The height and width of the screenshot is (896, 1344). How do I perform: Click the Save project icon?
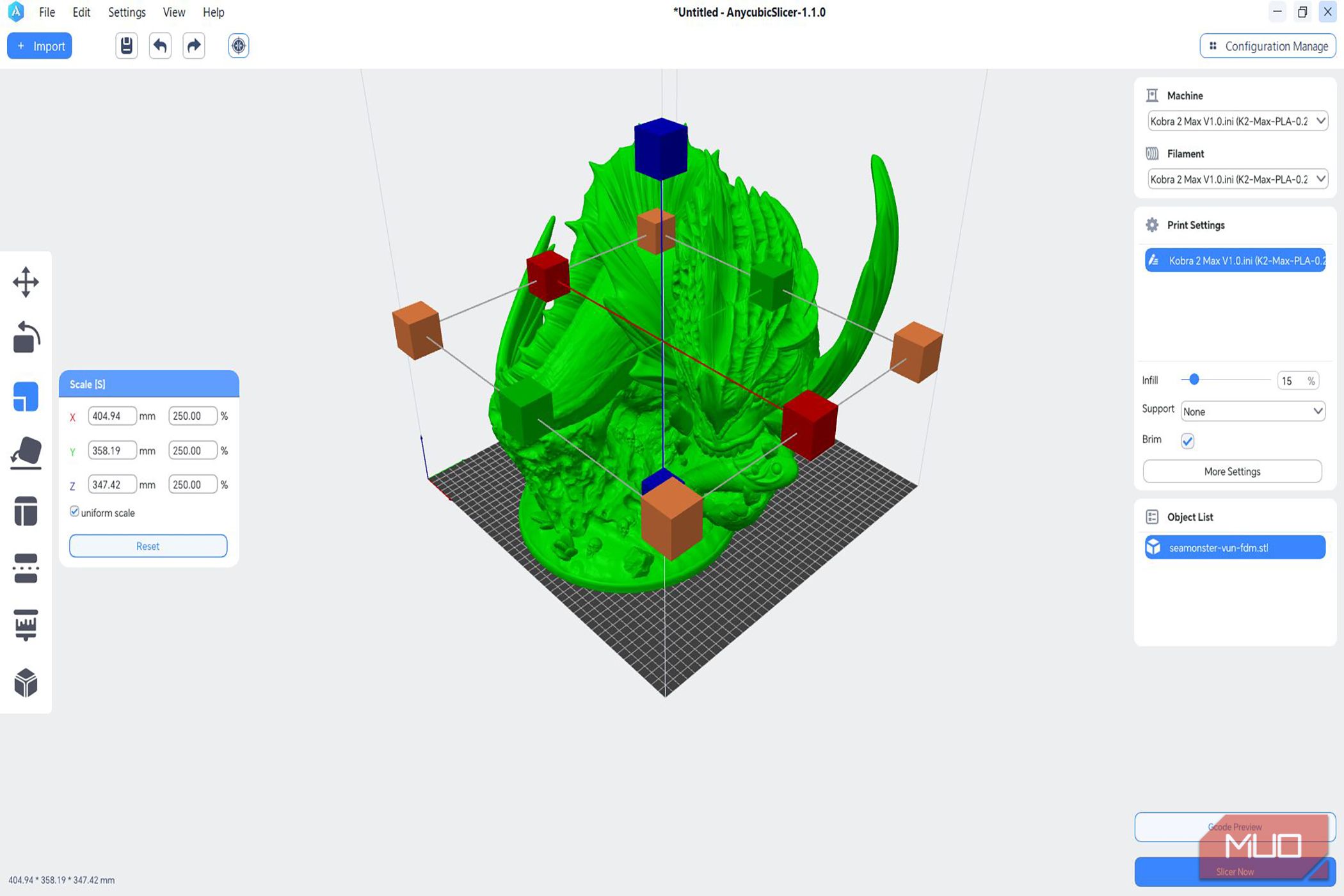[x=126, y=45]
